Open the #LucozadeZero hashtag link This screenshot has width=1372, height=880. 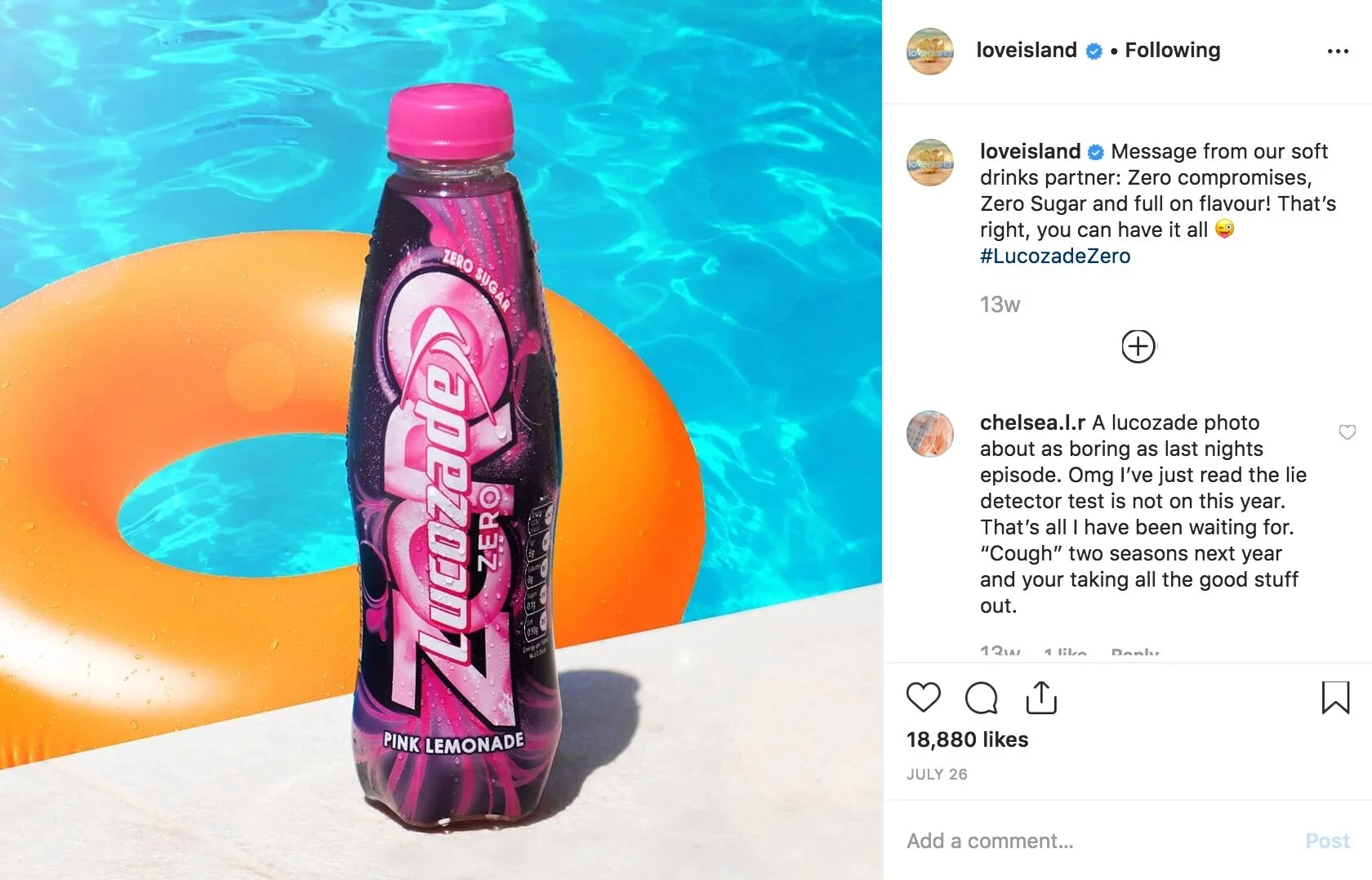[1055, 256]
